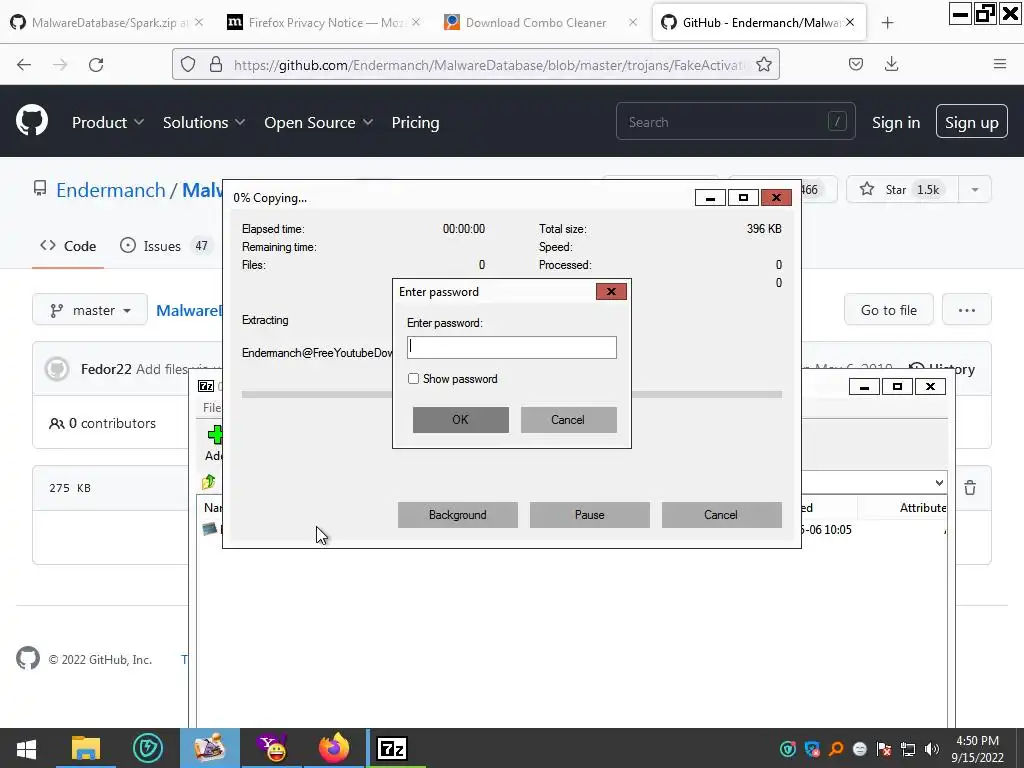Open the green shield app on taskbar
This screenshot has width=1024, height=768.
point(148,748)
